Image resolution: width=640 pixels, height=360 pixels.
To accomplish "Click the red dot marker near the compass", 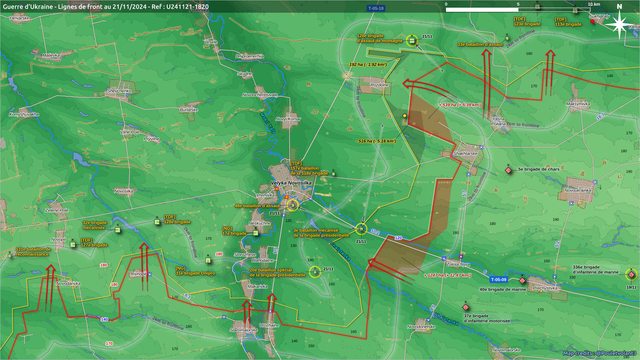I will (593, 21).
